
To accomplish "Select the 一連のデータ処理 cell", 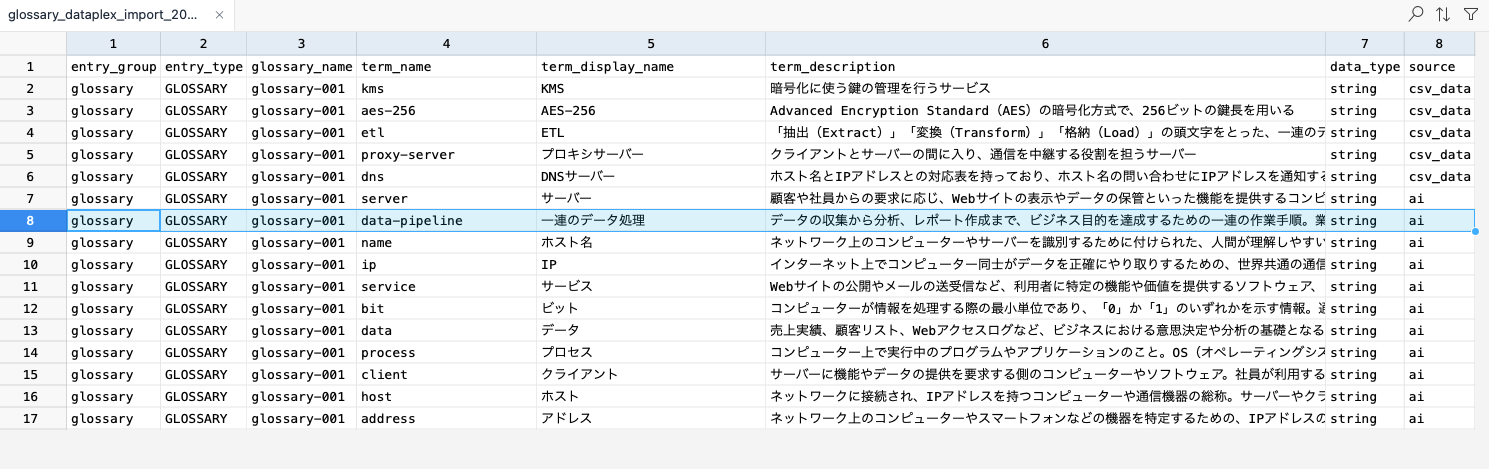I will 651,221.
